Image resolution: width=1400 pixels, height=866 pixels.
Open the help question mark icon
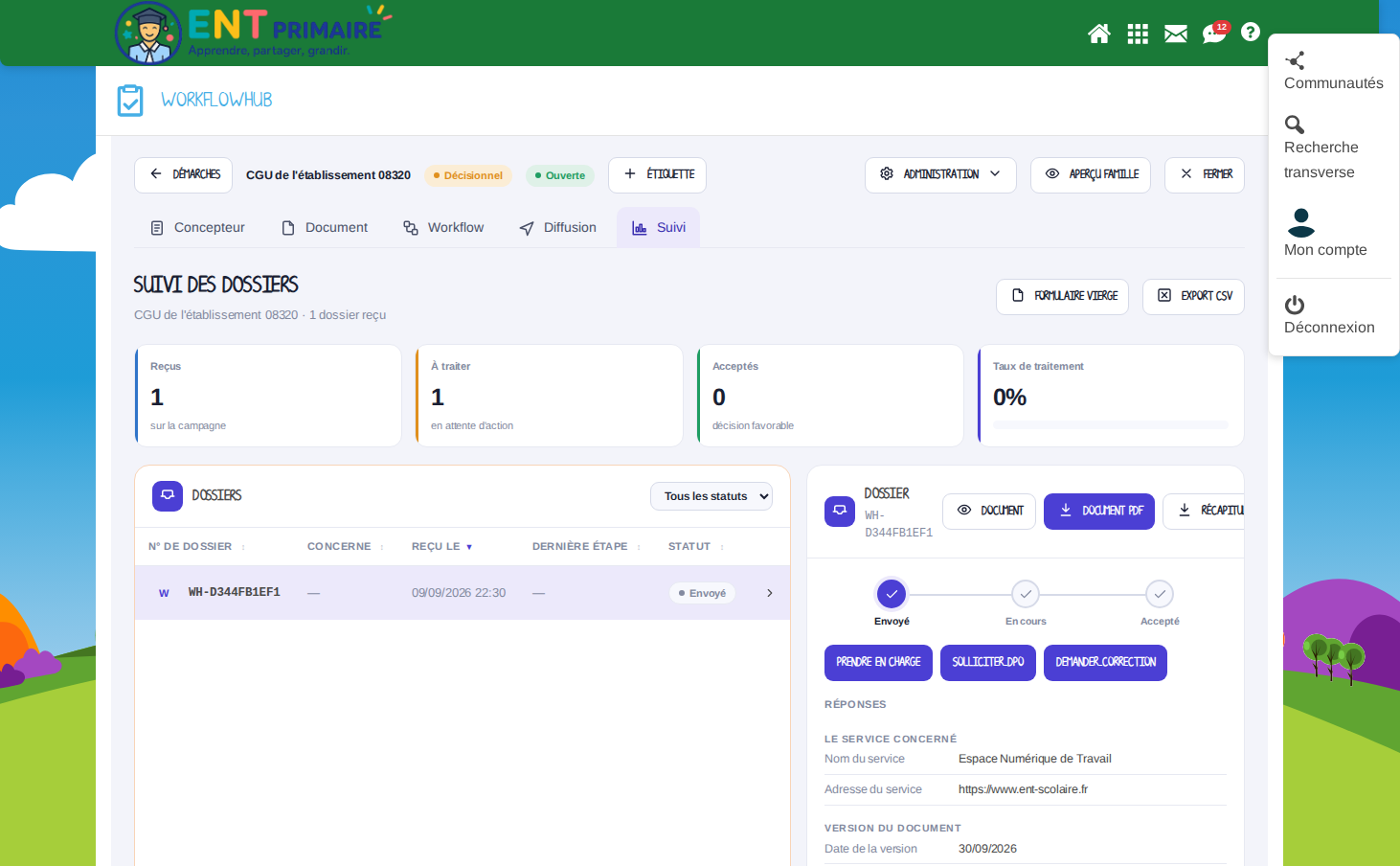coord(1251,32)
